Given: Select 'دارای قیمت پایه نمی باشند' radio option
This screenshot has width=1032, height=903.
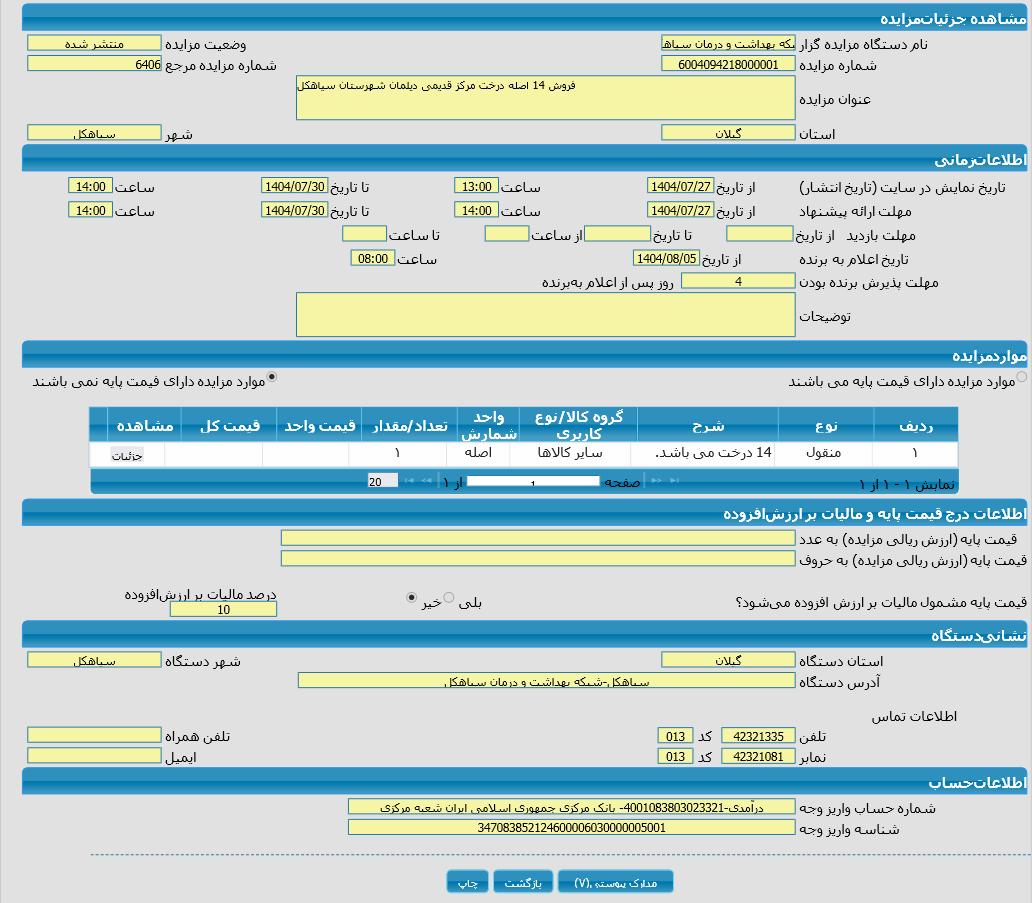Looking at the screenshot, I should point(272,378).
